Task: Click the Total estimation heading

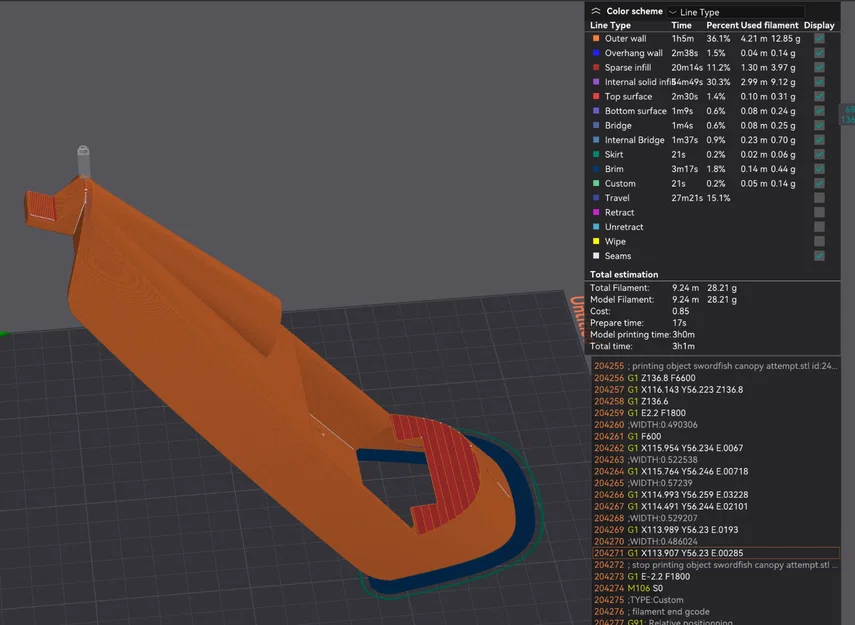Action: [x=624, y=274]
